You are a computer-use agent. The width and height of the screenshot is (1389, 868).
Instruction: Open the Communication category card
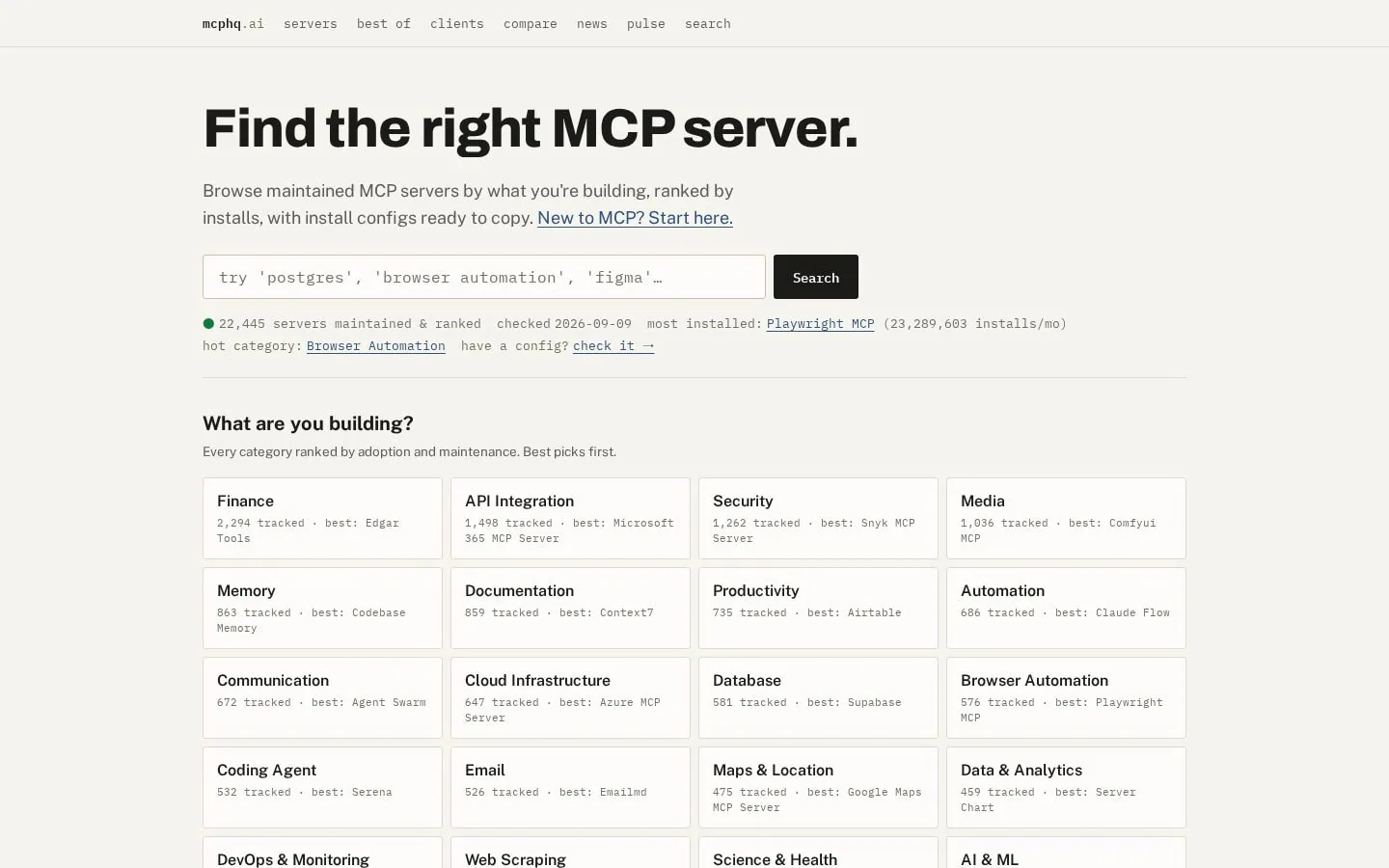[322, 697]
